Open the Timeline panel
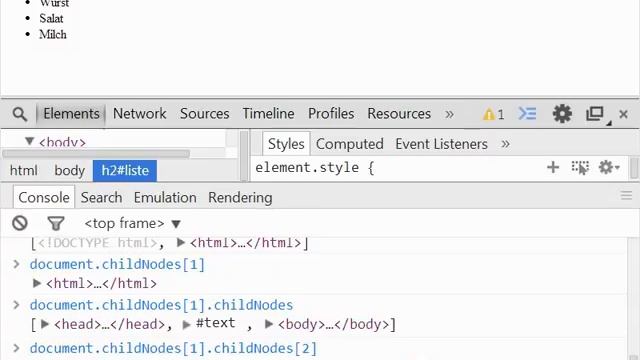This screenshot has height=360, width=640. pos(268,114)
